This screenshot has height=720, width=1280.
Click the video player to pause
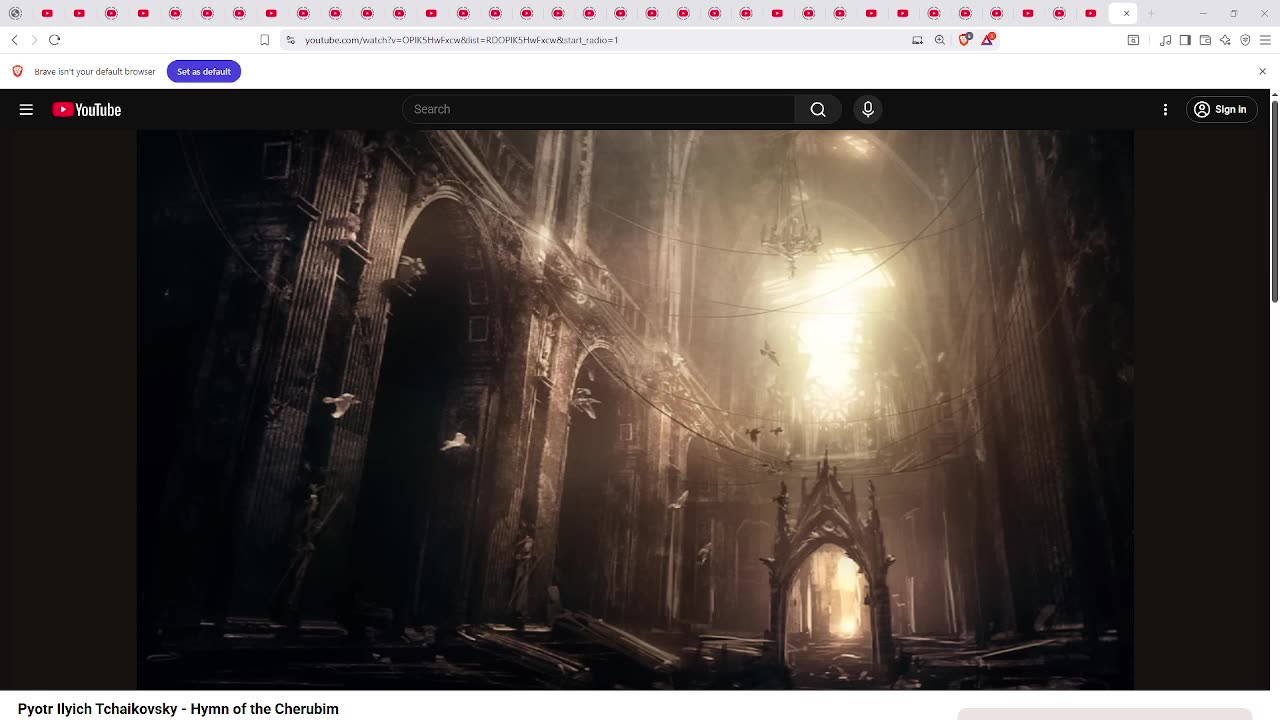click(635, 410)
